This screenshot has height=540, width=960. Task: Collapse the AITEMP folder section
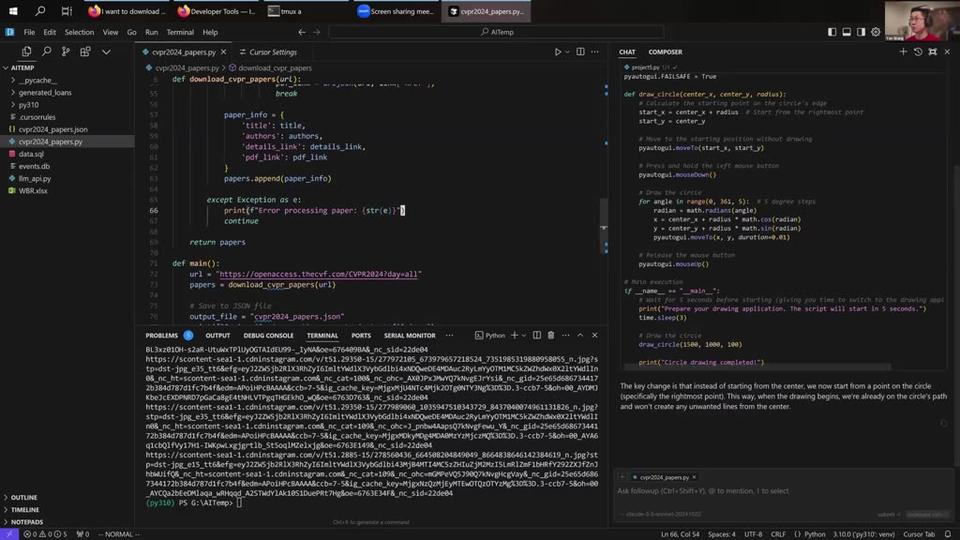coord(67,68)
